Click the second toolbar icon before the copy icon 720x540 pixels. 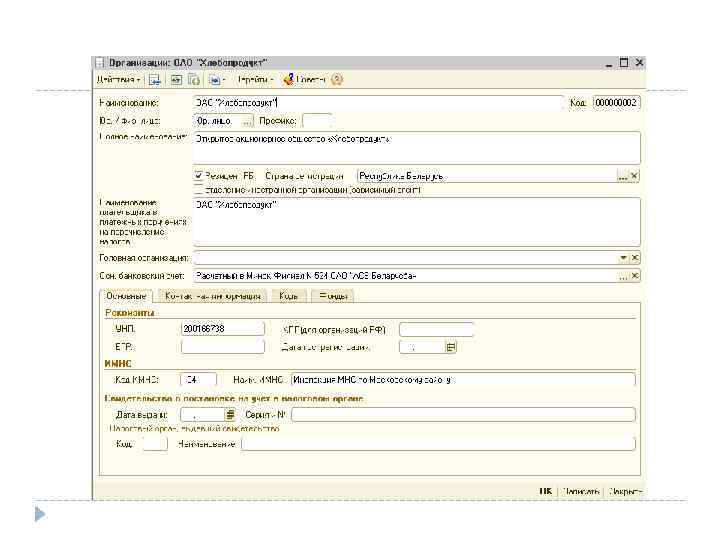tap(176, 80)
